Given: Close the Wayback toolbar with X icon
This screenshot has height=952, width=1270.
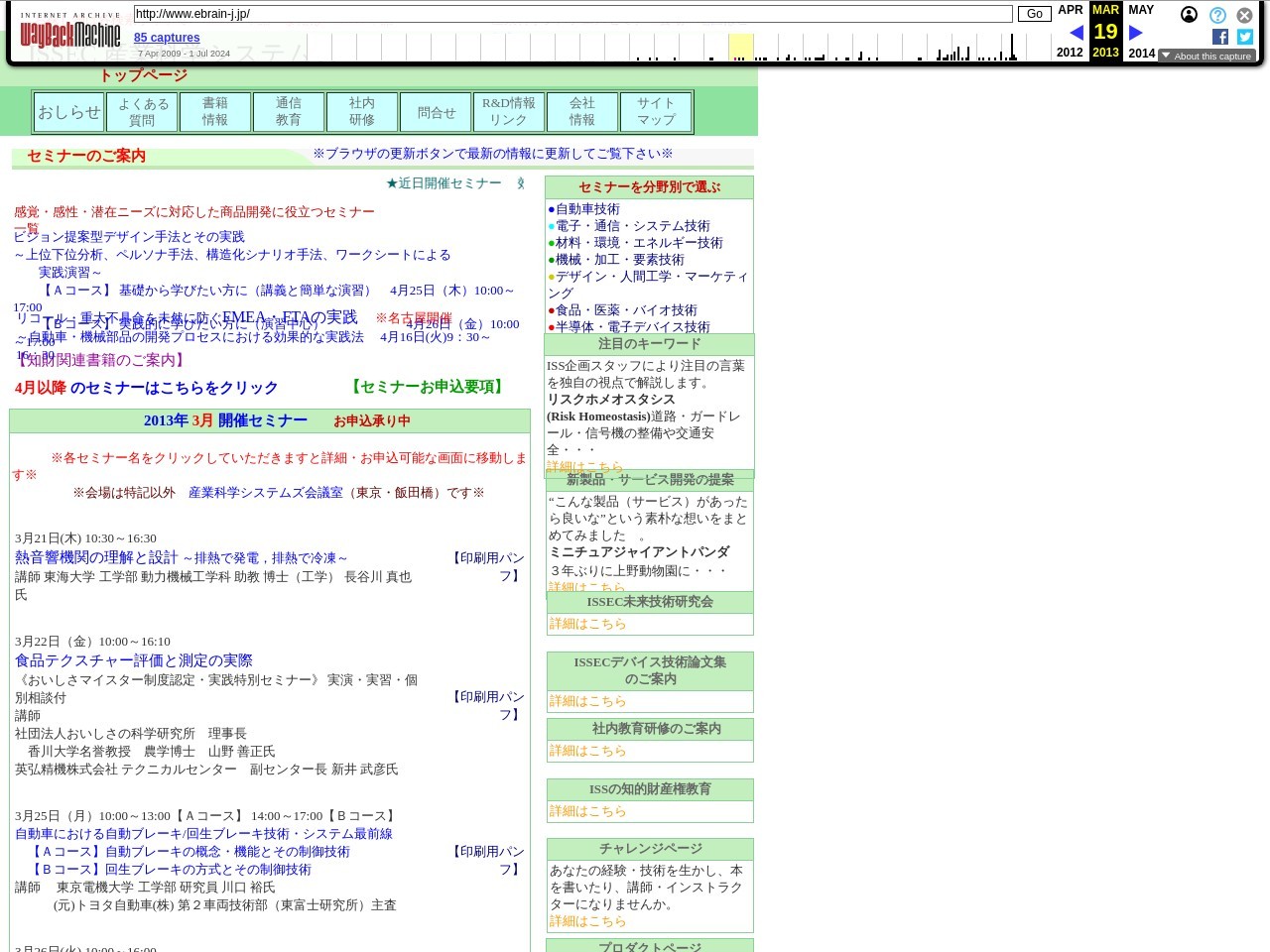Looking at the screenshot, I should (x=1244, y=15).
